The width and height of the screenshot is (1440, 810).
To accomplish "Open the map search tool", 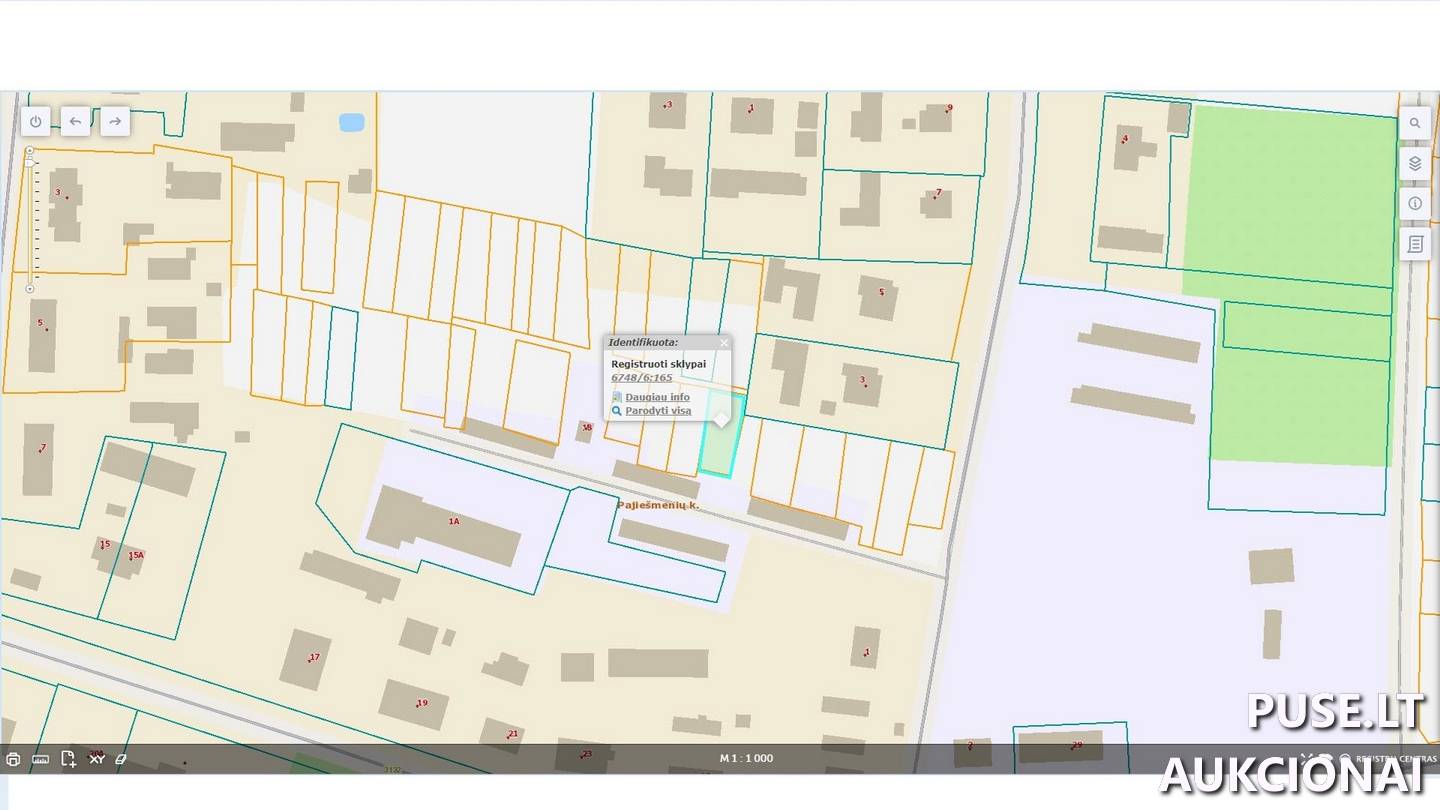I will [x=1414, y=123].
